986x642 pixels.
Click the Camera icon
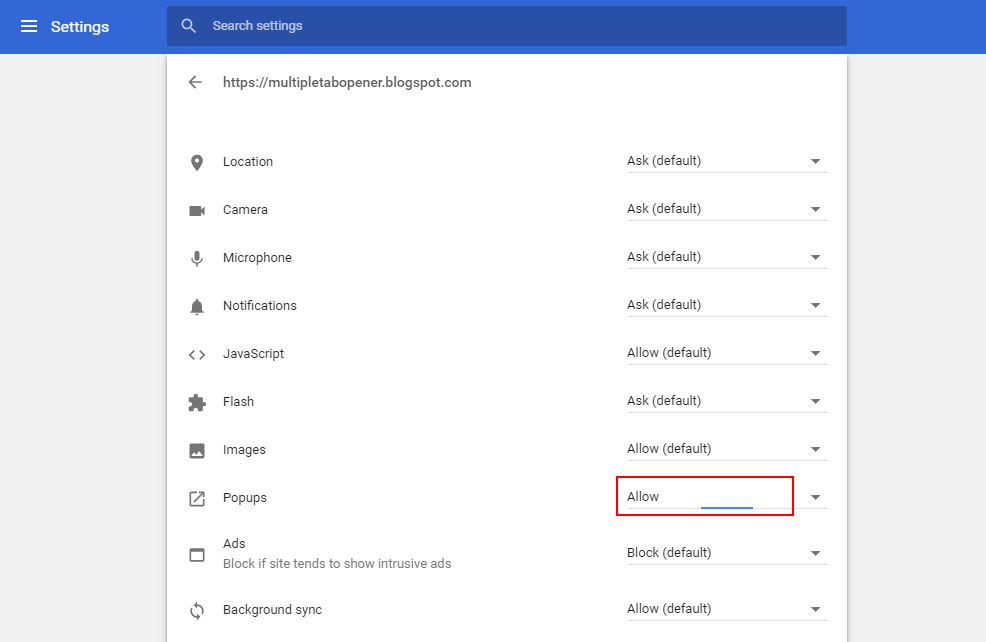tap(197, 210)
